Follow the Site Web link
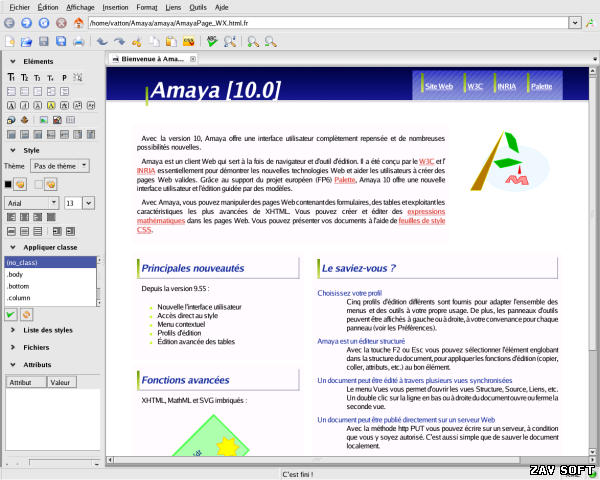Screen dimensions: 600x480 pyautogui.click(x=439, y=86)
